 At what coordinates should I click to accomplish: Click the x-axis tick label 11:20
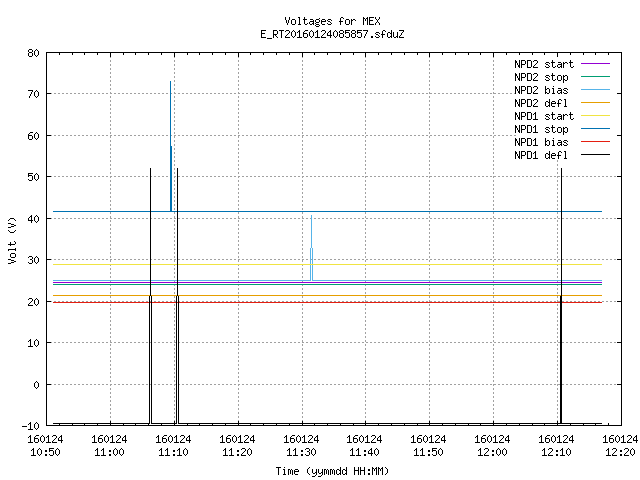coord(238,452)
